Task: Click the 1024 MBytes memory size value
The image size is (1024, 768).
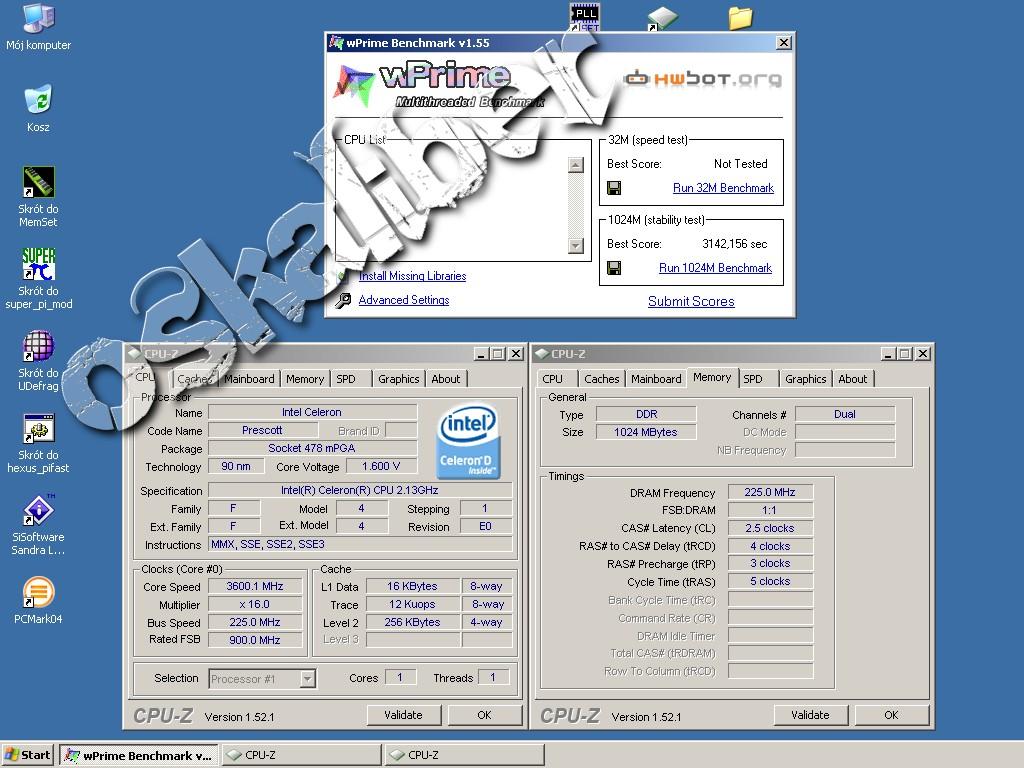Action: click(x=646, y=432)
